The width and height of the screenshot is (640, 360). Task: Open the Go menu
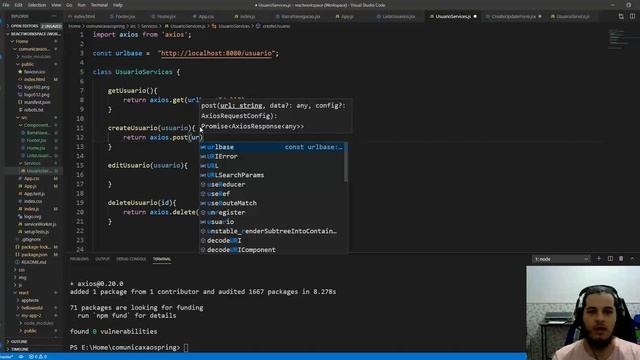[69, 5]
